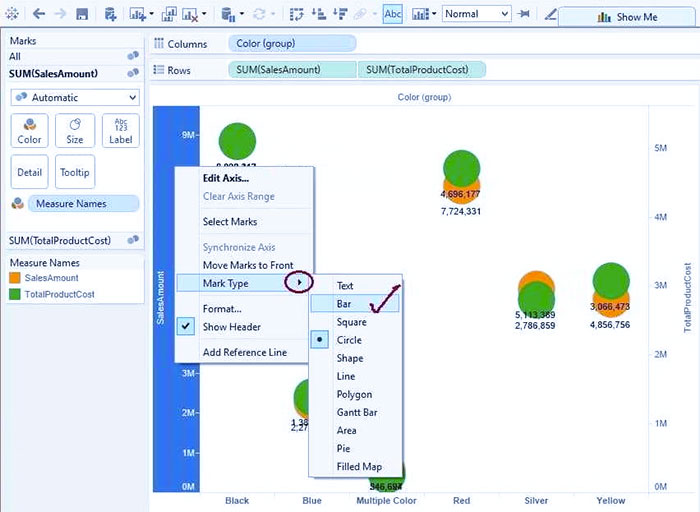The image size is (700, 512).
Task: Select Gantt Bar mark type
Action: click(355, 412)
